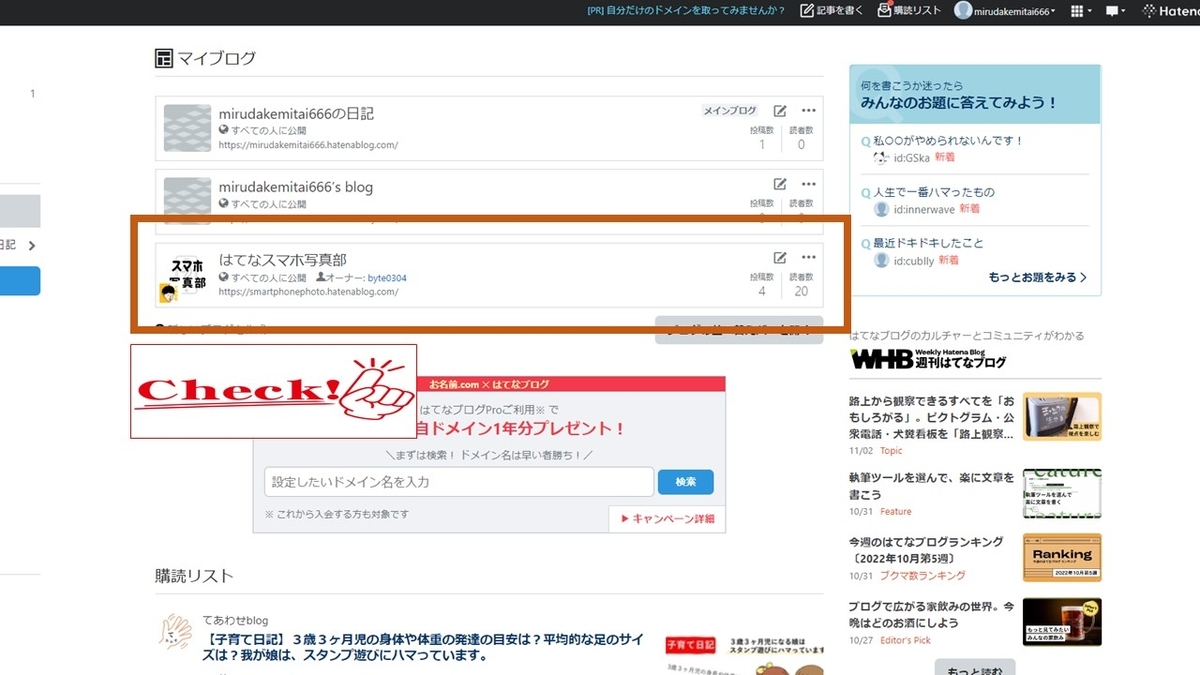Click the てあわせblog hand avatar icon
Image resolution: width=1200 pixels, height=675 pixels.
point(177,633)
